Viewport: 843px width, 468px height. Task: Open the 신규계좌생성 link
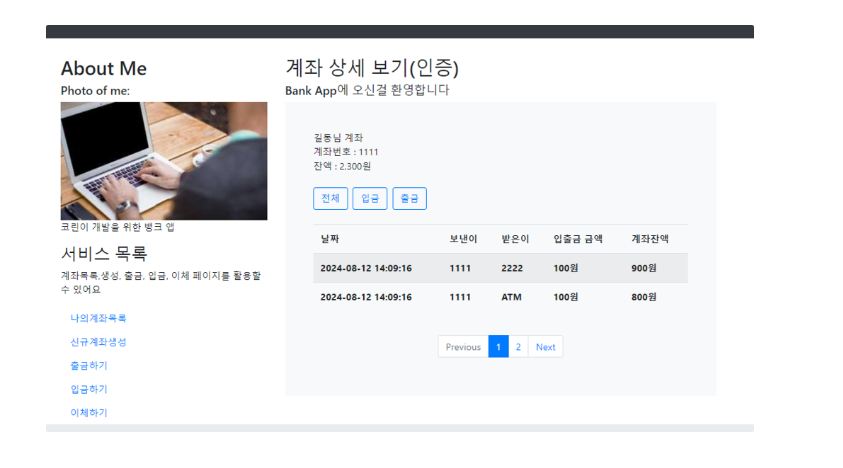(x=98, y=342)
